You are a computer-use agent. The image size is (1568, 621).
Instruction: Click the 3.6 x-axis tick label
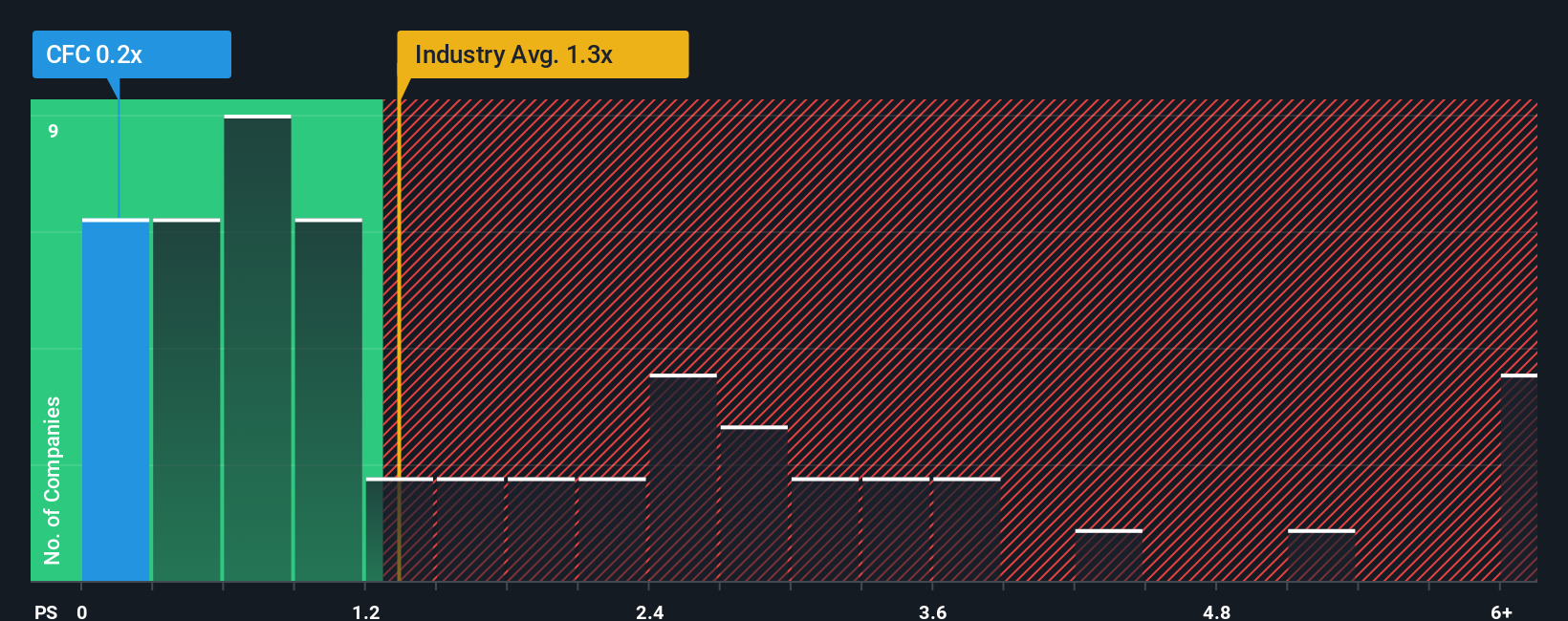(x=933, y=611)
